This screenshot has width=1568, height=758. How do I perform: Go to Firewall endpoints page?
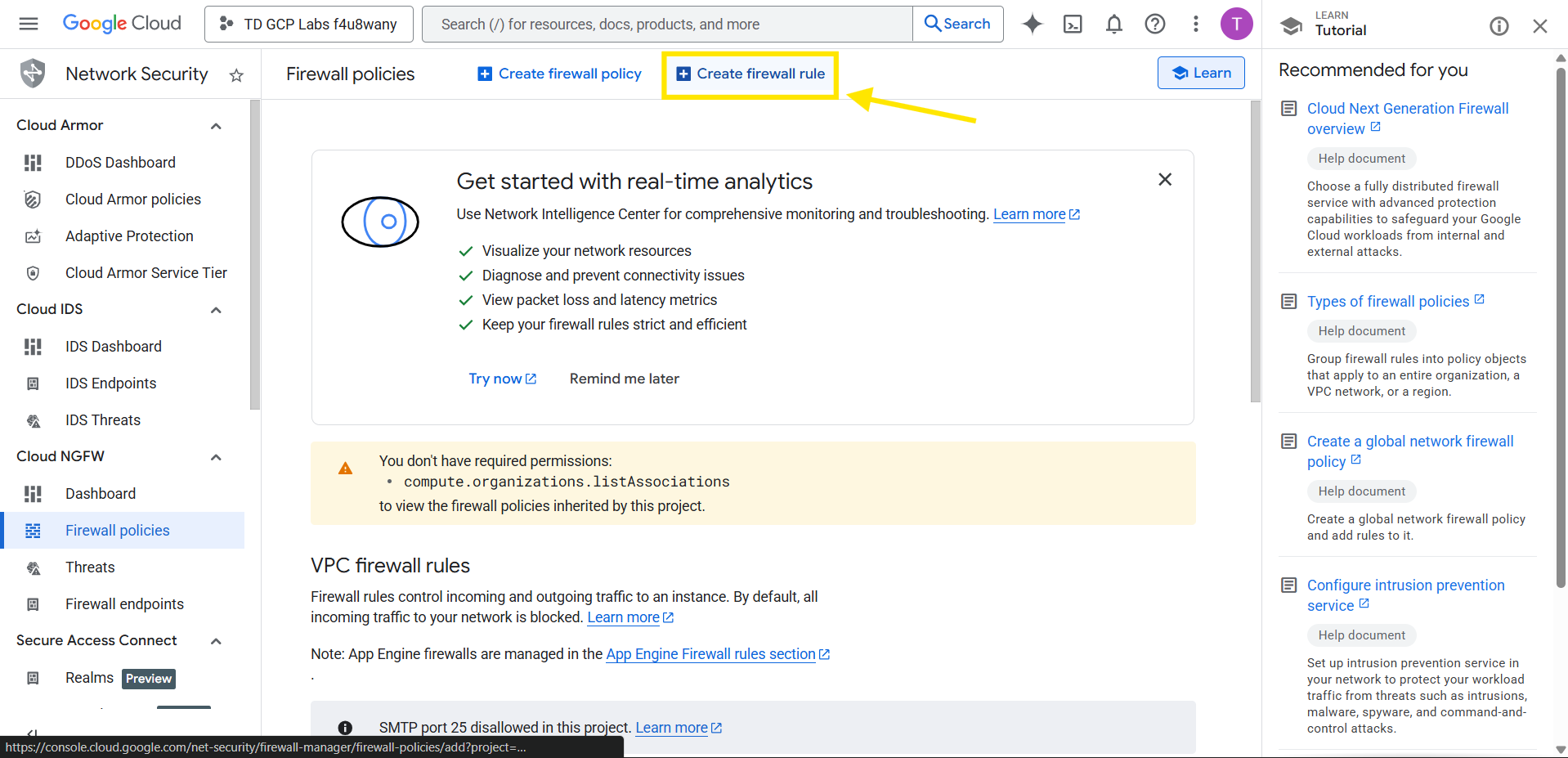124,604
